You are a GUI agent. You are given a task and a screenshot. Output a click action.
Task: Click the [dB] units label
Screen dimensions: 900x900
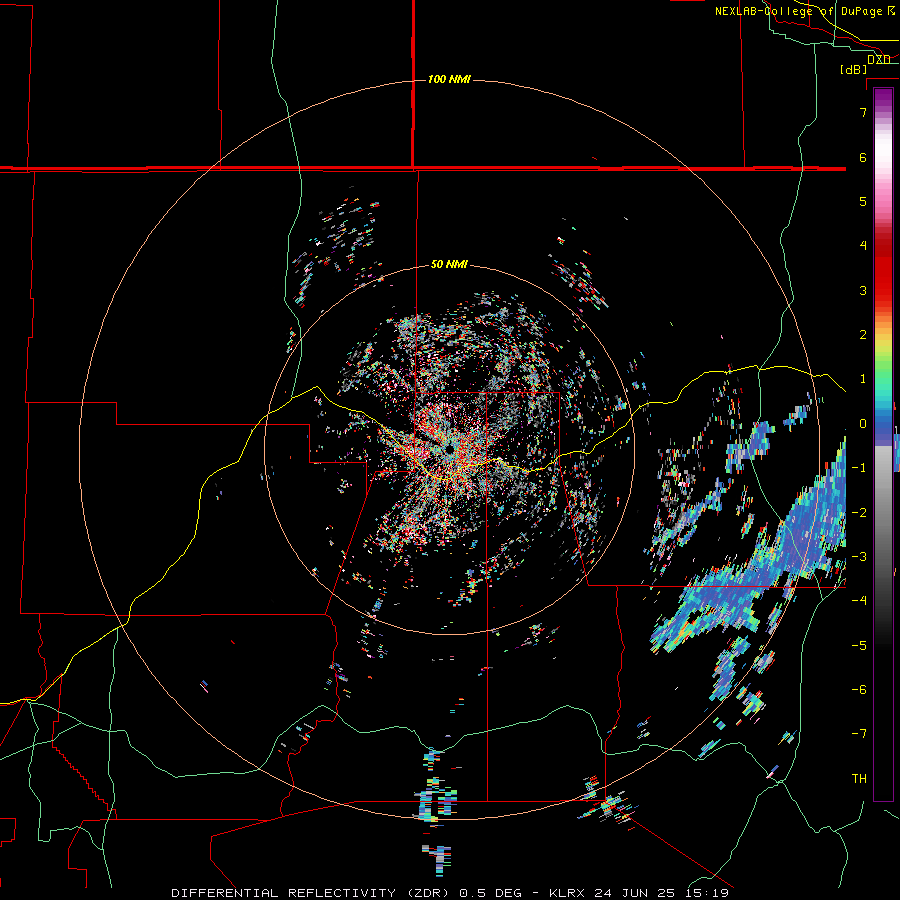point(853,69)
